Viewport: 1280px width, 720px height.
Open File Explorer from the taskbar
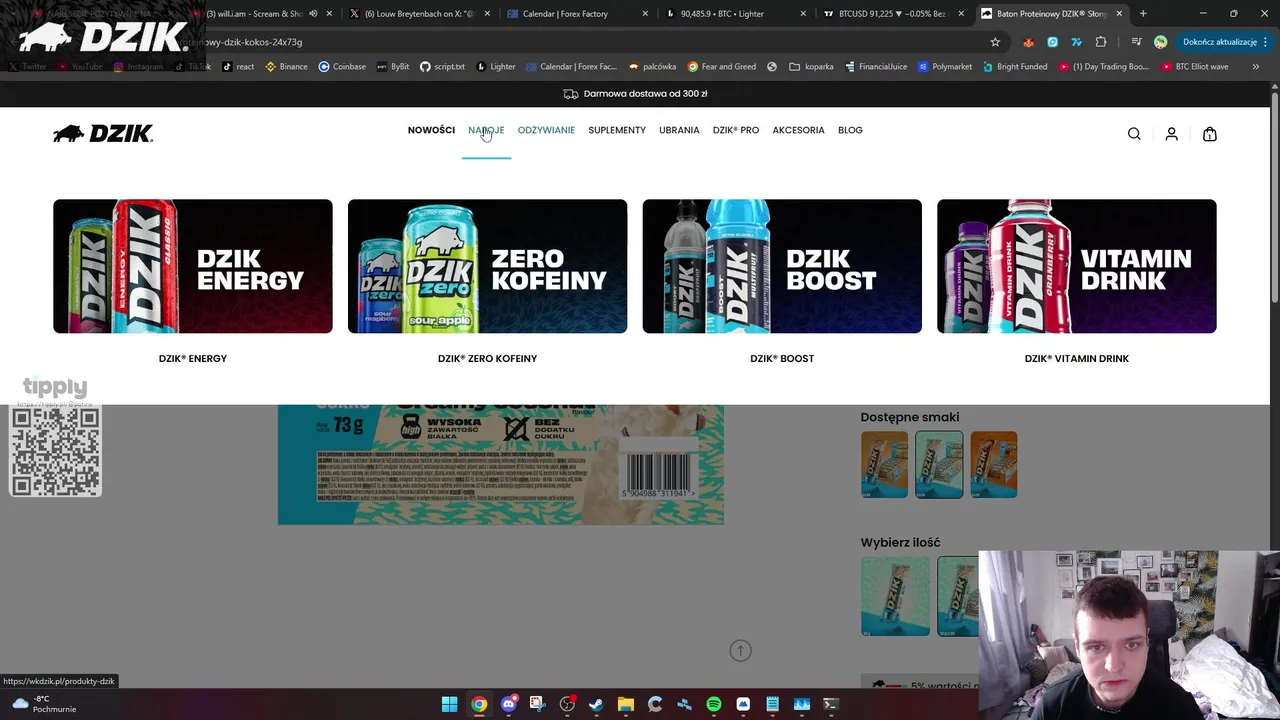tap(625, 704)
